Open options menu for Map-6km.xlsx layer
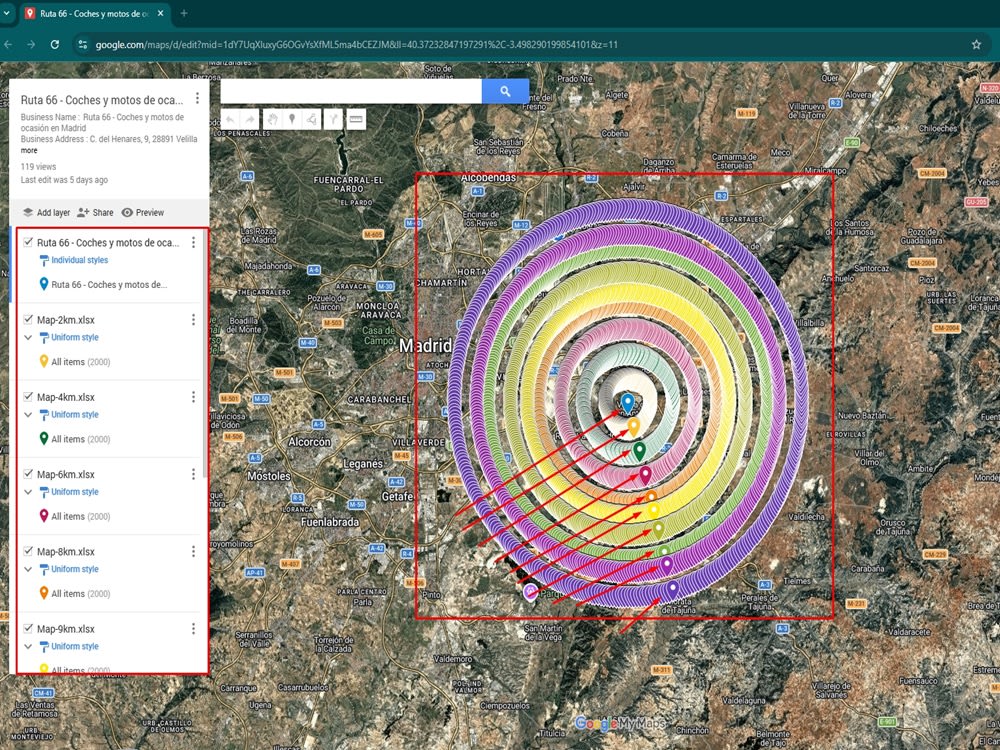 point(193,474)
